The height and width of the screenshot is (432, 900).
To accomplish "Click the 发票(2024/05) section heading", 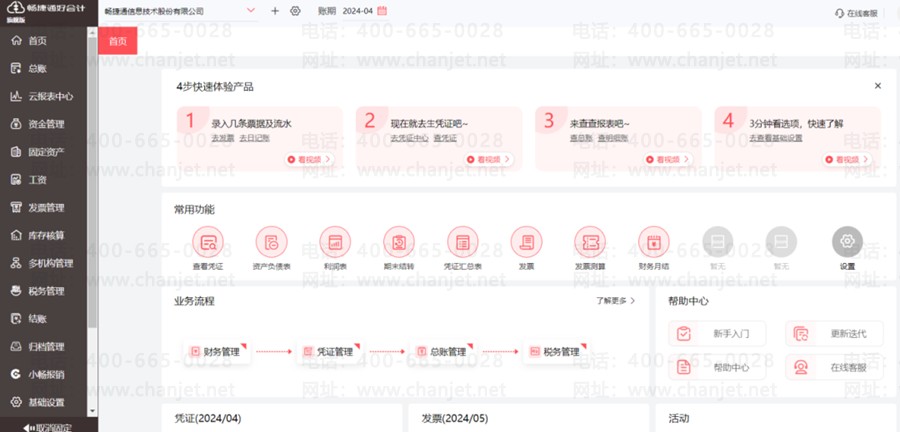I will pyautogui.click(x=454, y=419).
